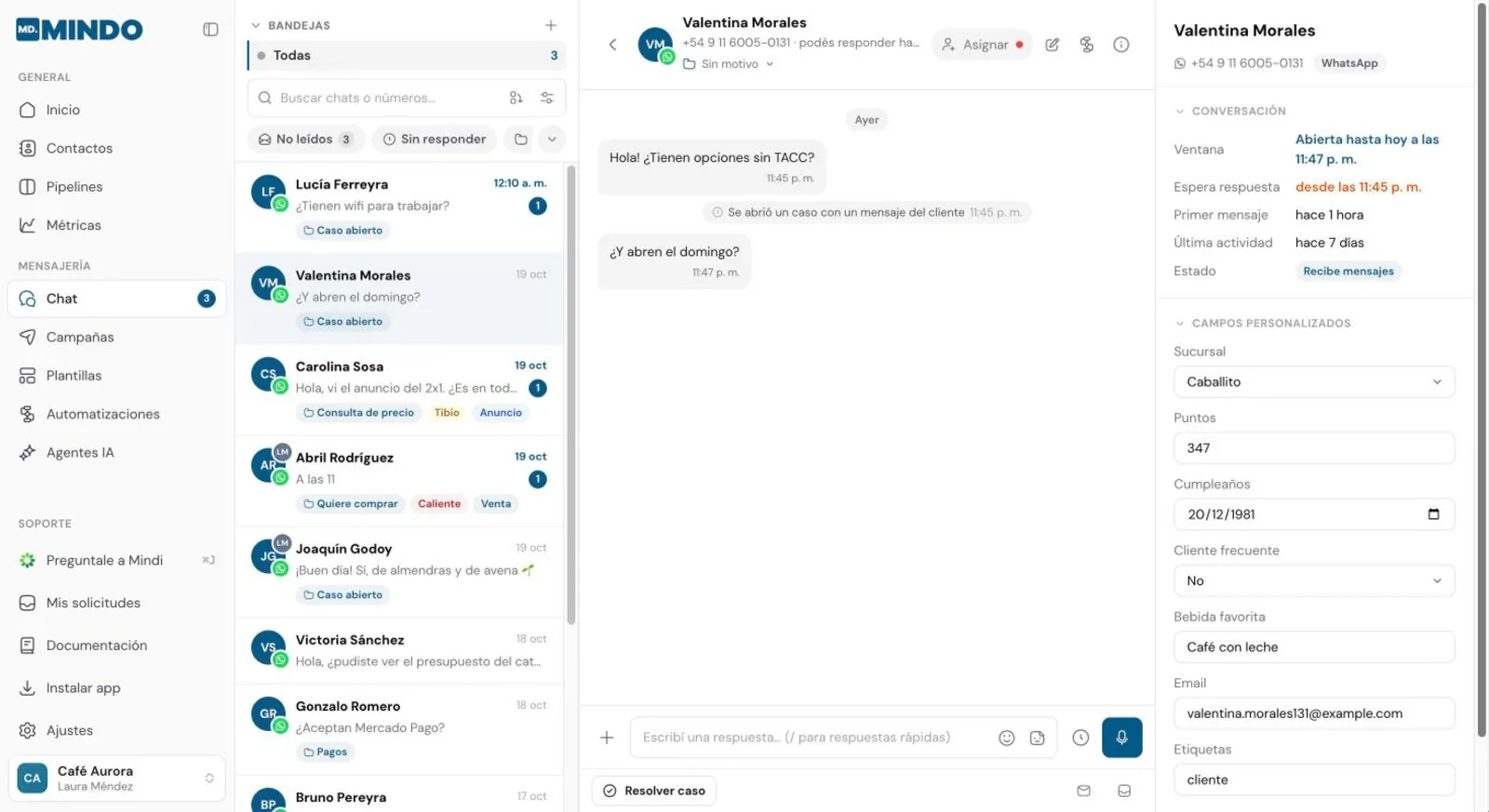Collapse the Bandejas section
This screenshot has height=812, width=1489.
[290, 26]
